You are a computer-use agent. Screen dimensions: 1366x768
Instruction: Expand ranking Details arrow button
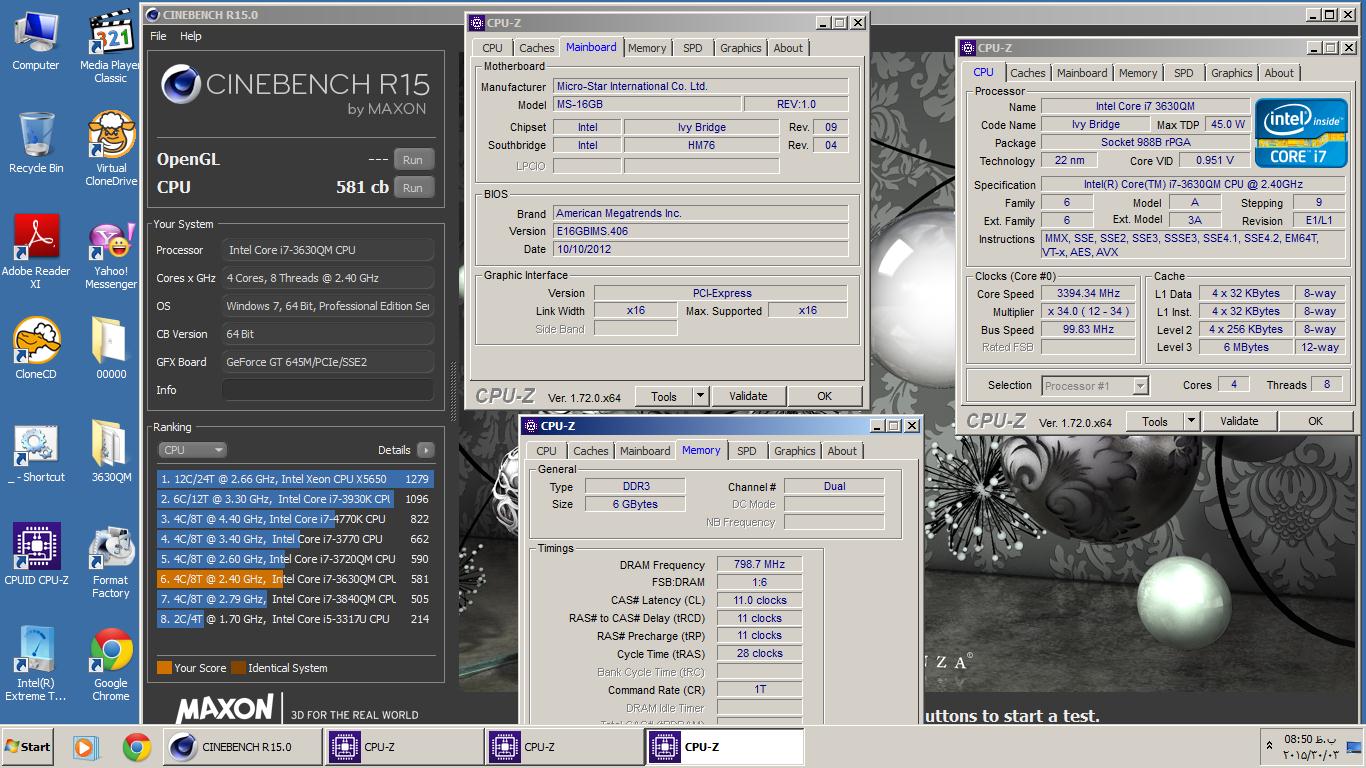click(x=426, y=450)
